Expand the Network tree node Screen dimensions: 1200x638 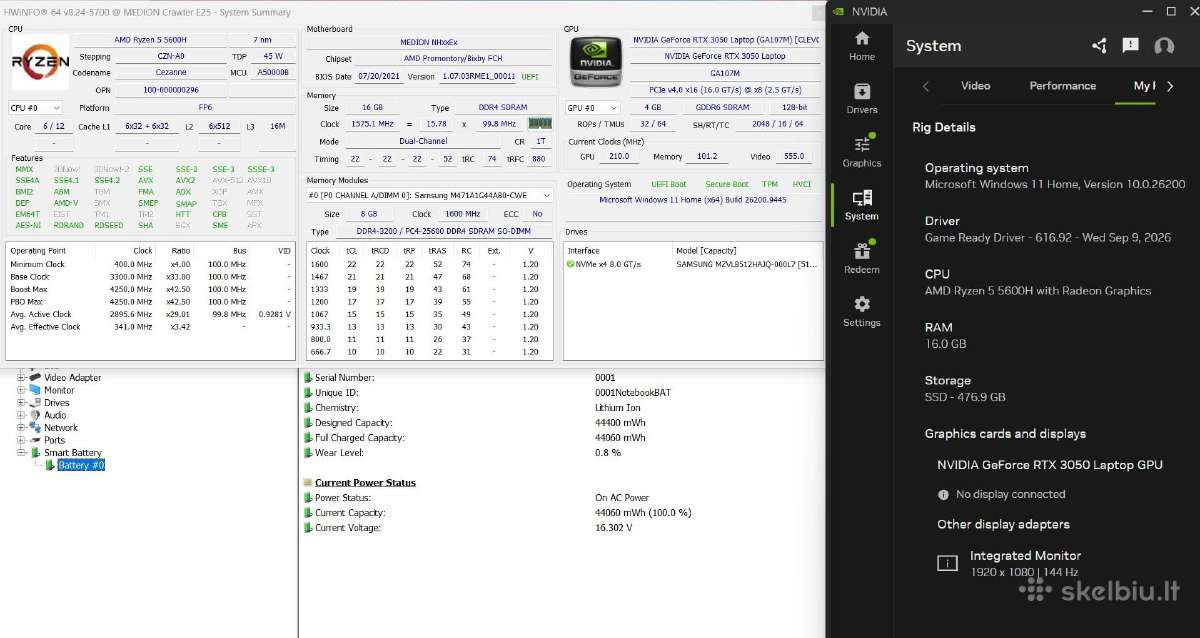pyautogui.click(x=21, y=428)
